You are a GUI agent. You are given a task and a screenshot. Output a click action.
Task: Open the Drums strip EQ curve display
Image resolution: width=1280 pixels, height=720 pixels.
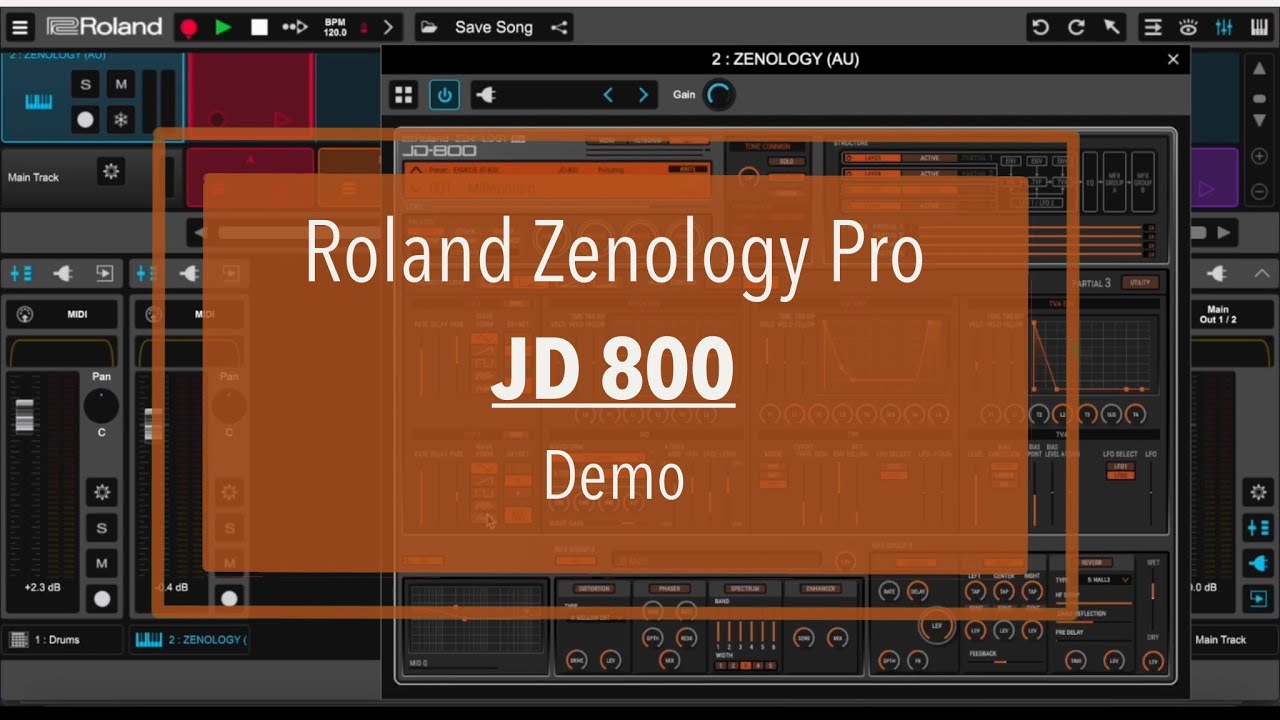pos(62,352)
